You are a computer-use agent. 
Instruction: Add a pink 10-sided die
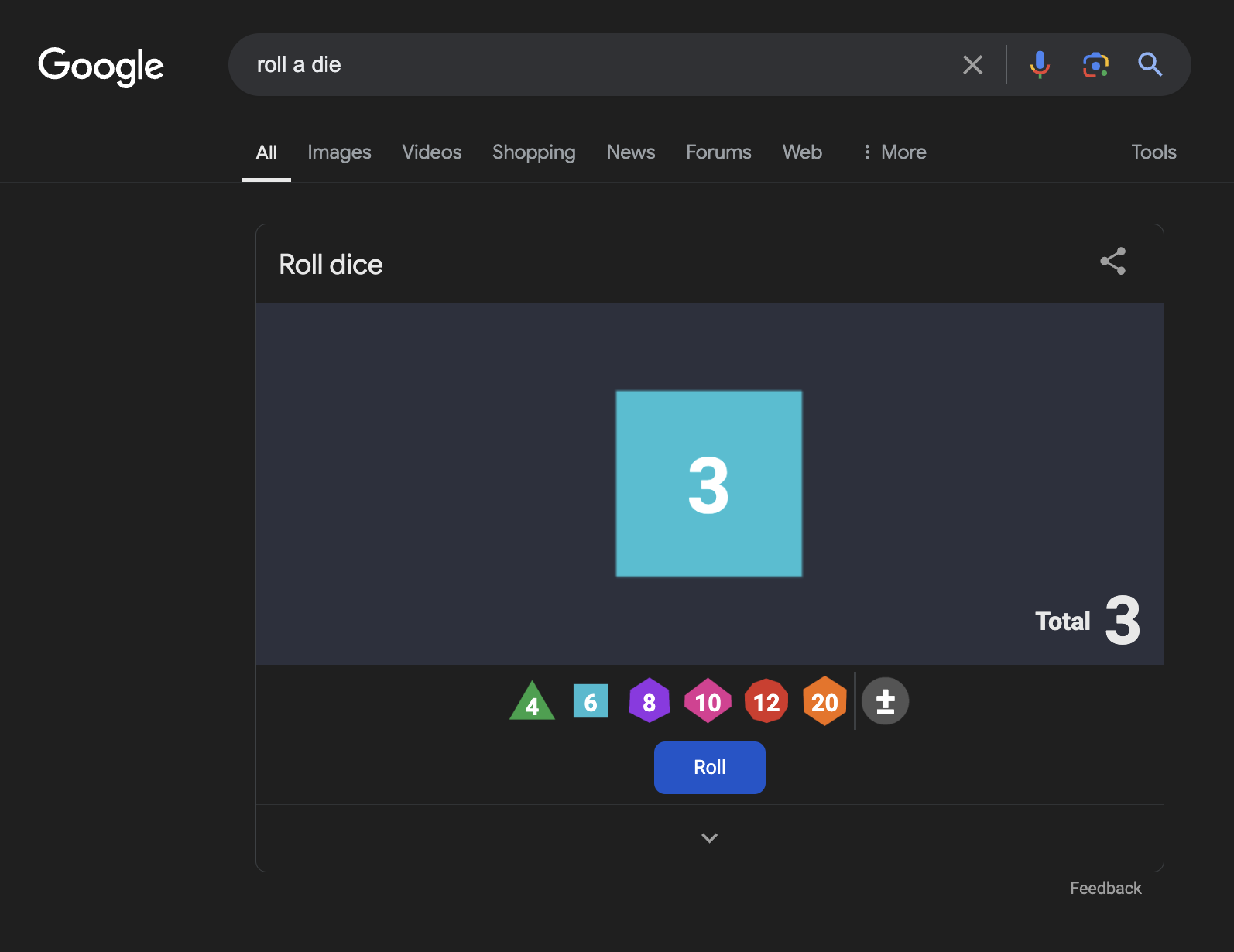(x=708, y=701)
